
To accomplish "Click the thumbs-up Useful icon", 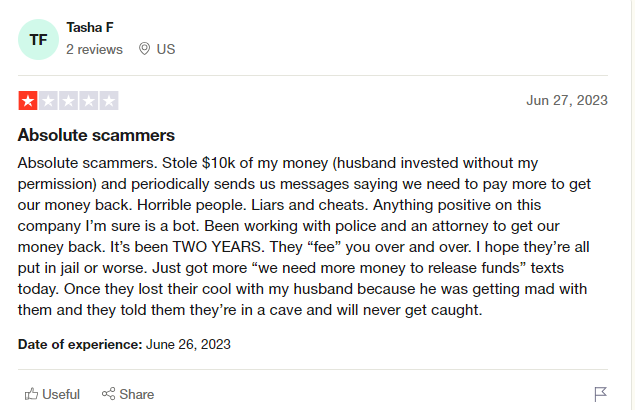I will (x=31, y=394).
